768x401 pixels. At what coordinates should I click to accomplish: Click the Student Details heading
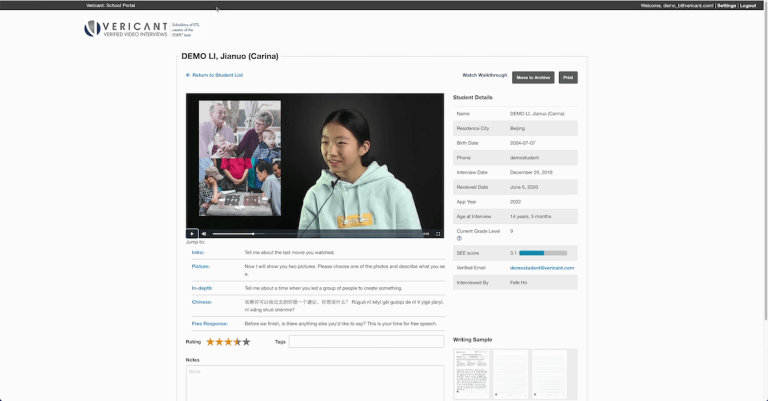tap(473, 97)
